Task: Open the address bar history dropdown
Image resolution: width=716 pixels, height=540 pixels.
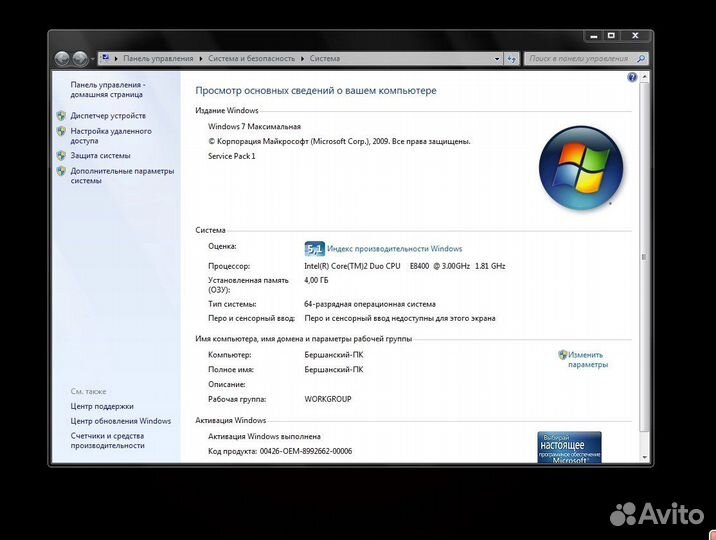Action: [x=497, y=59]
